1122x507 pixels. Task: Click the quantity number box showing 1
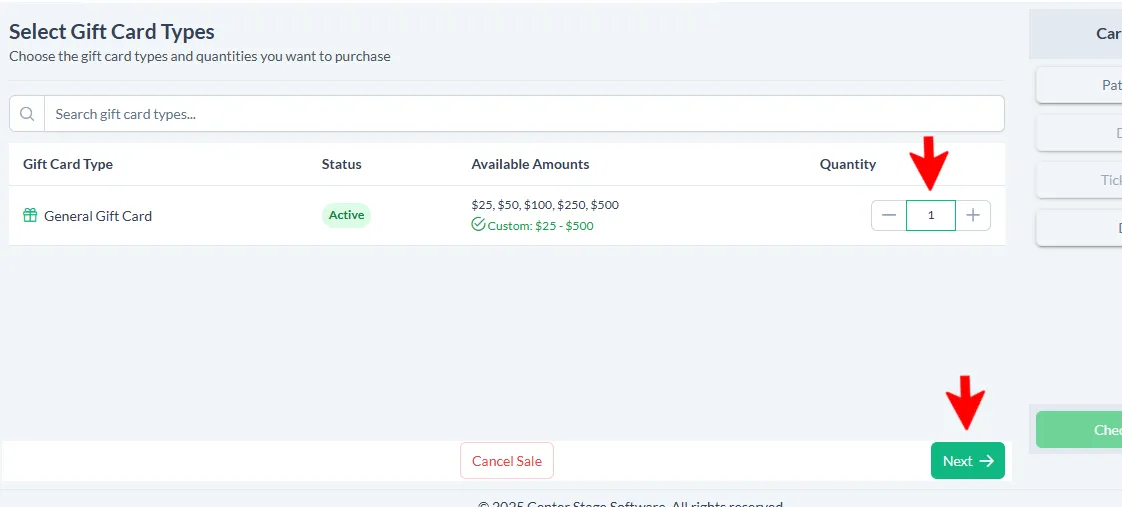931,215
